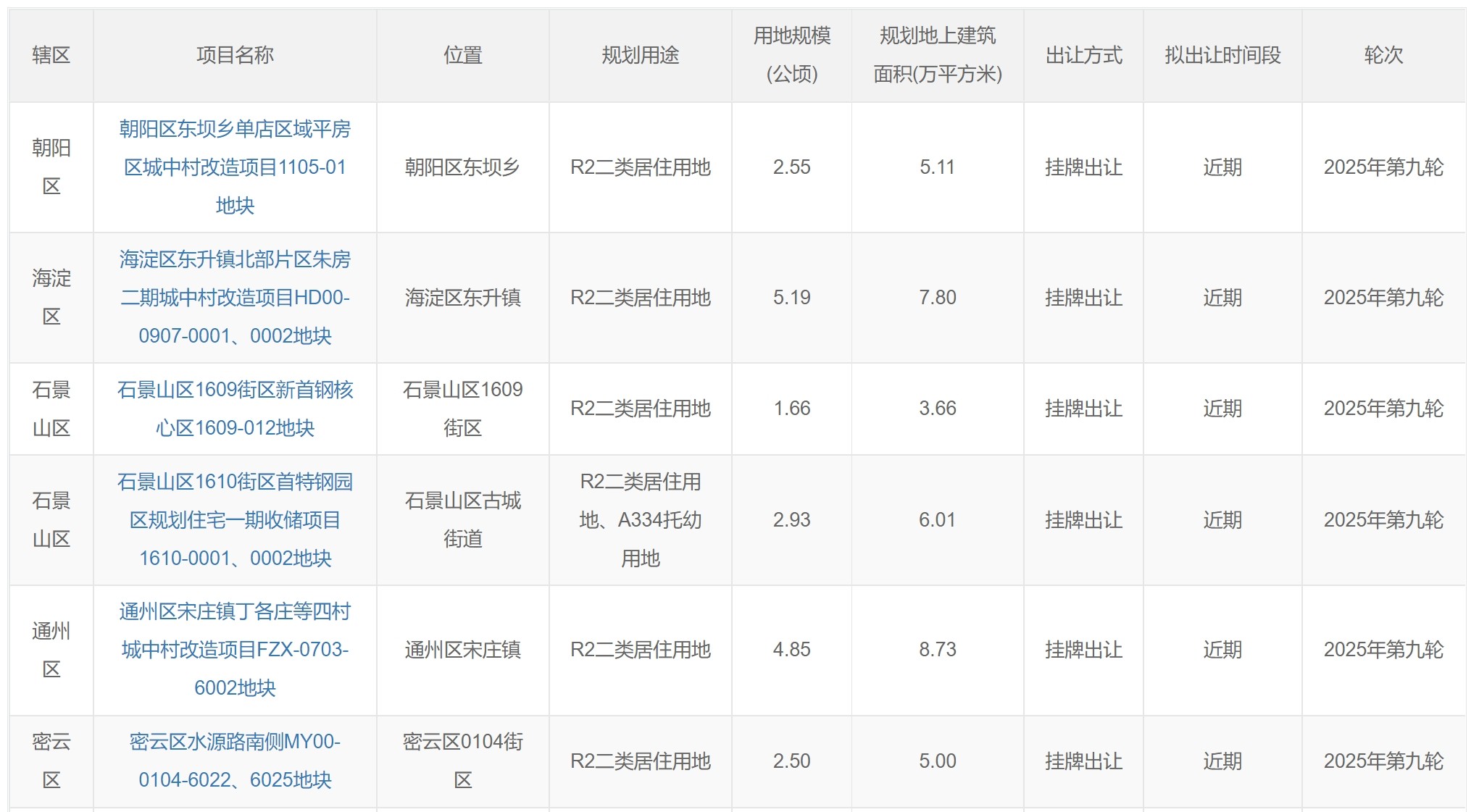Click the 拟出让时间段 column header
Viewport: 1479px width, 812px height.
1222,55
